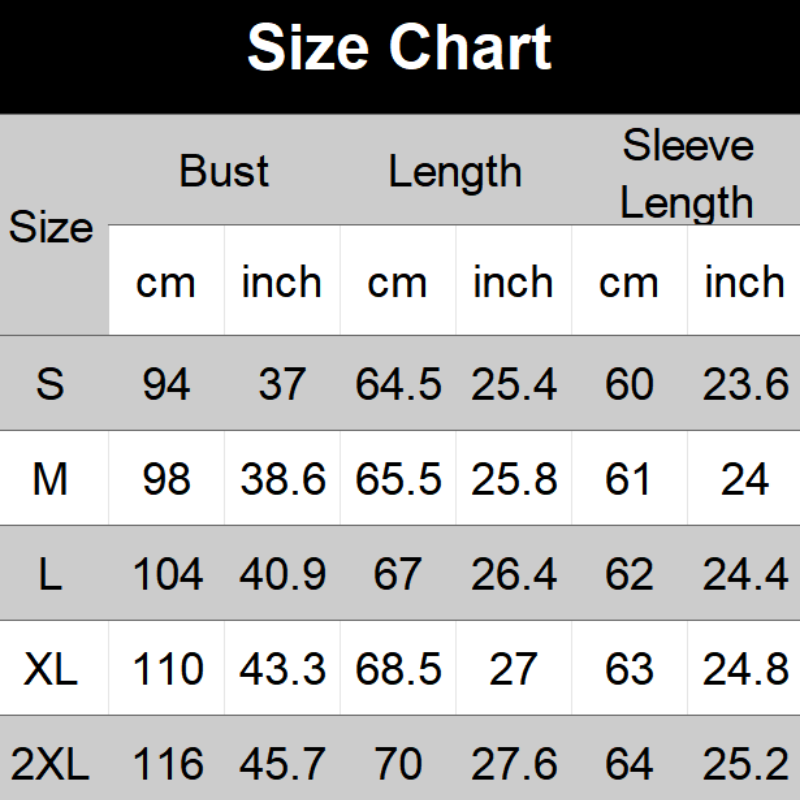This screenshot has width=800, height=800.
Task: Select the Bust column header
Action: [x=224, y=170]
